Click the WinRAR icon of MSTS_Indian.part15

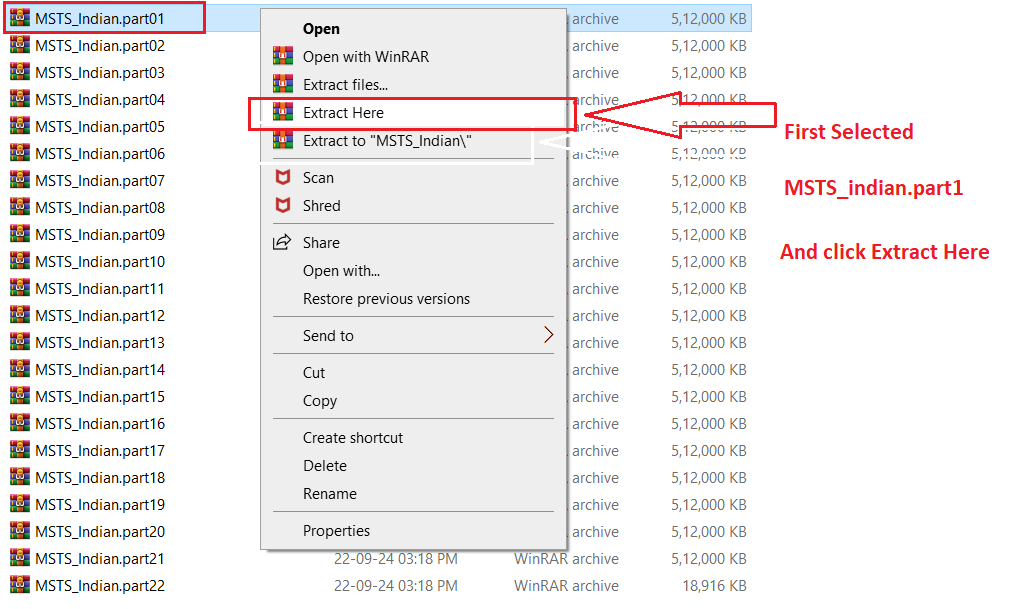tap(20, 396)
